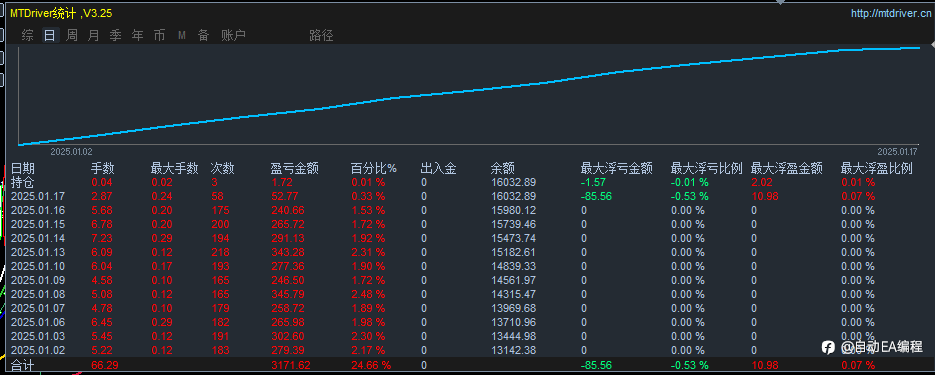Viewport: 935px width, 375px height.
Task: Switch to the 账户 account tab
Action: [x=233, y=36]
